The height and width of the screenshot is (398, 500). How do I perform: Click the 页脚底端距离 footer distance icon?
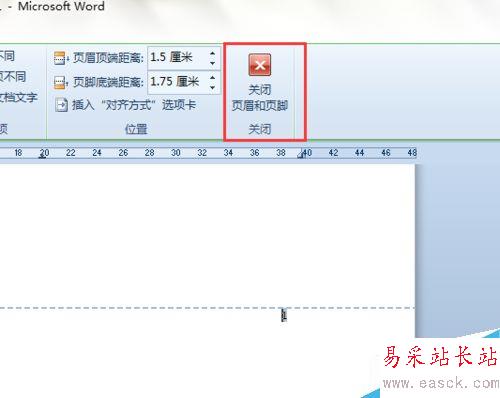click(61, 82)
